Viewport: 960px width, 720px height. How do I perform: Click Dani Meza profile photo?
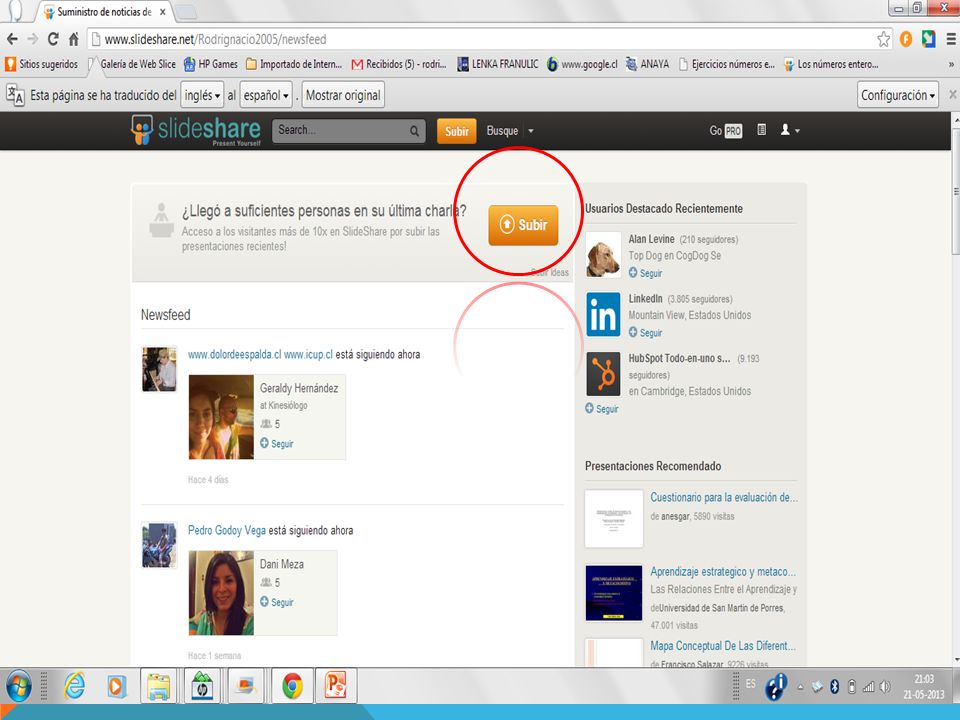221,593
